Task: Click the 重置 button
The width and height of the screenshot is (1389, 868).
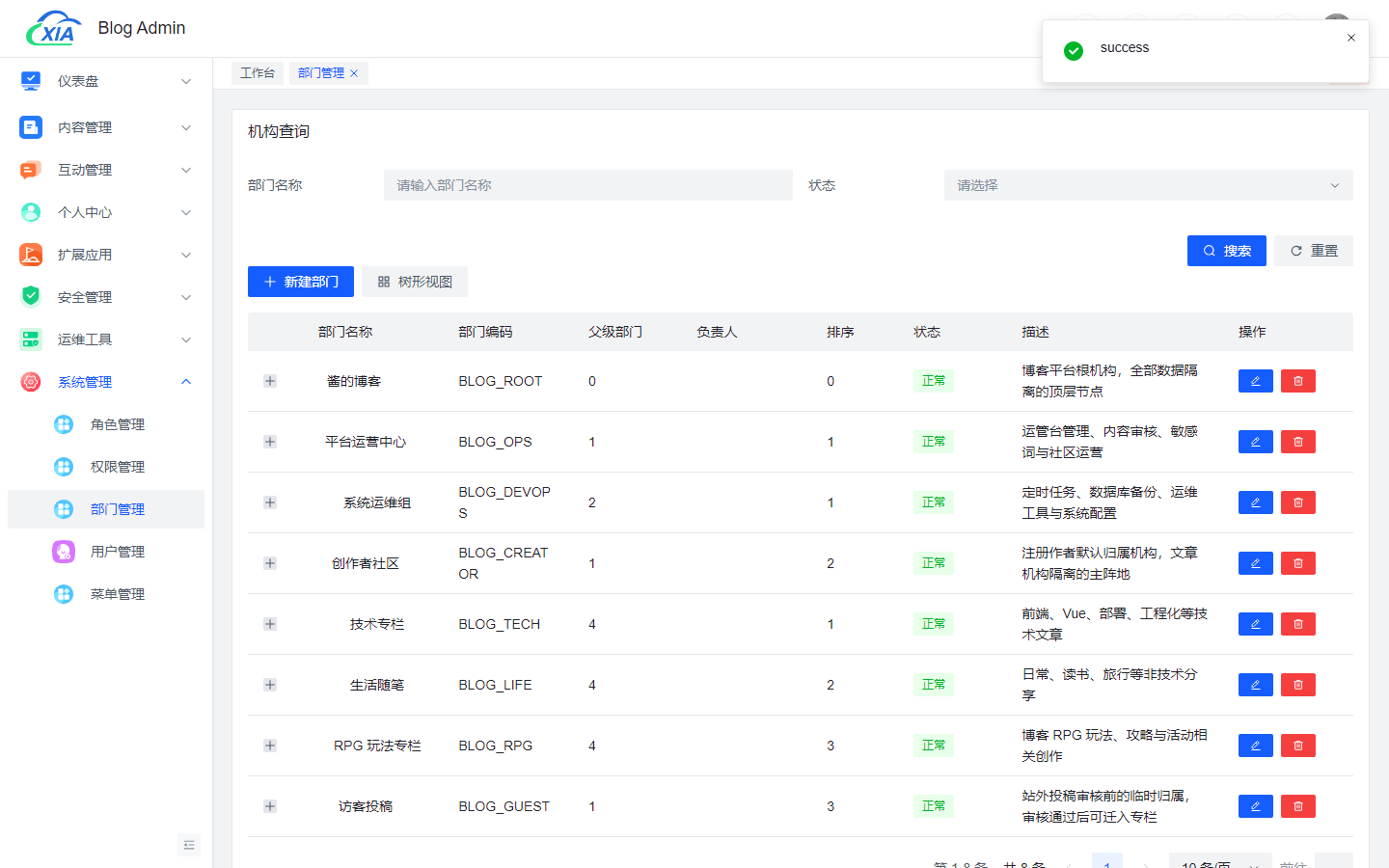Action: 1314,251
